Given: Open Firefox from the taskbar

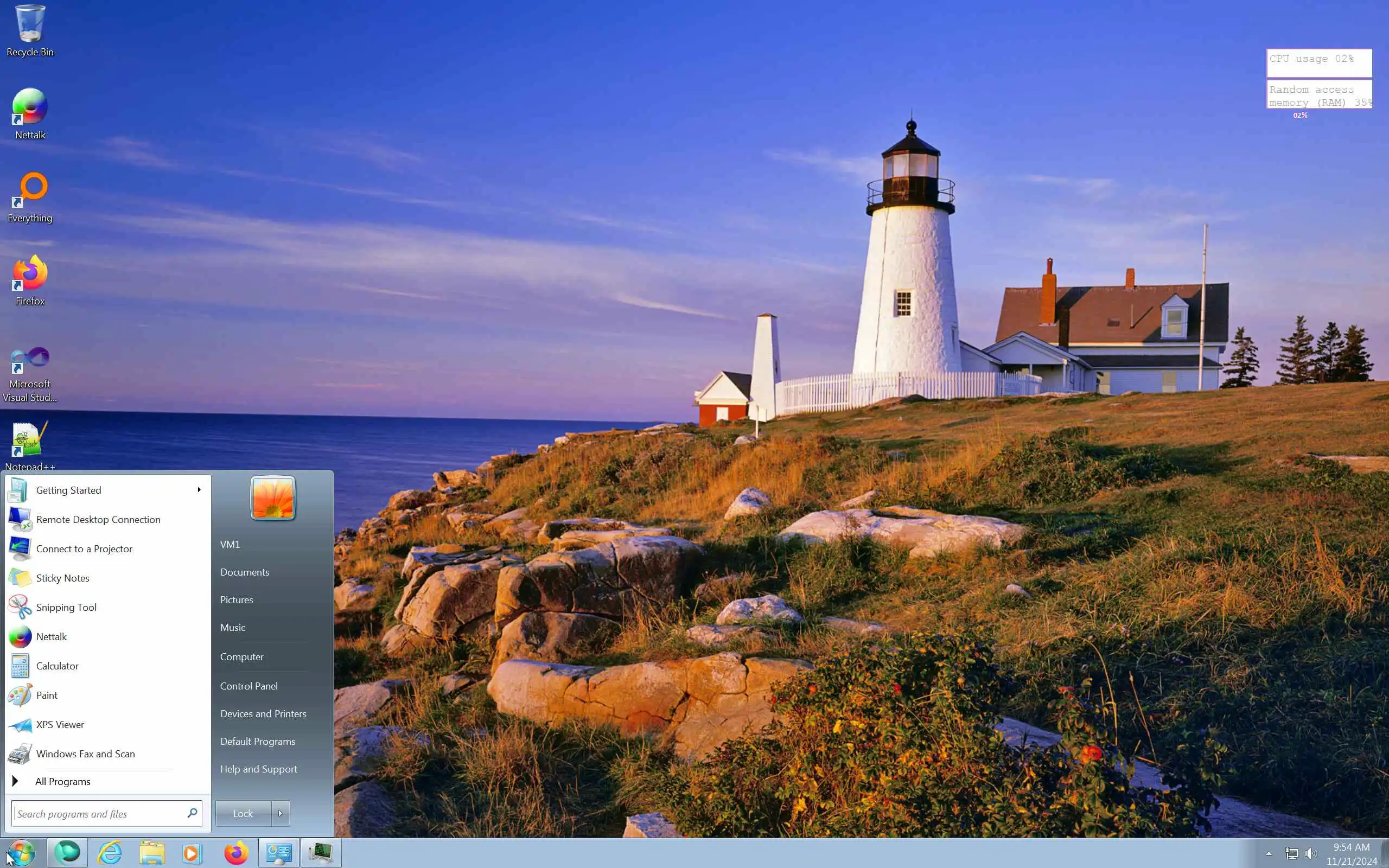Looking at the screenshot, I should [x=236, y=853].
